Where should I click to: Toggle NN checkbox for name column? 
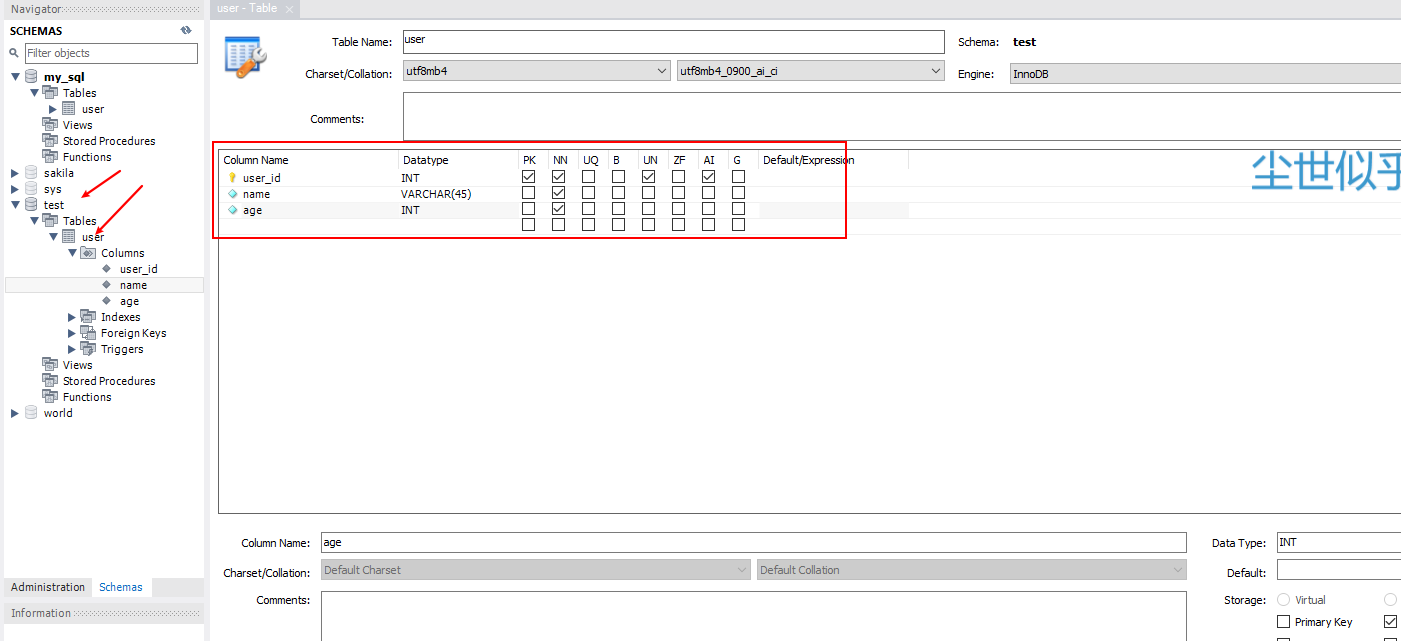coord(558,193)
